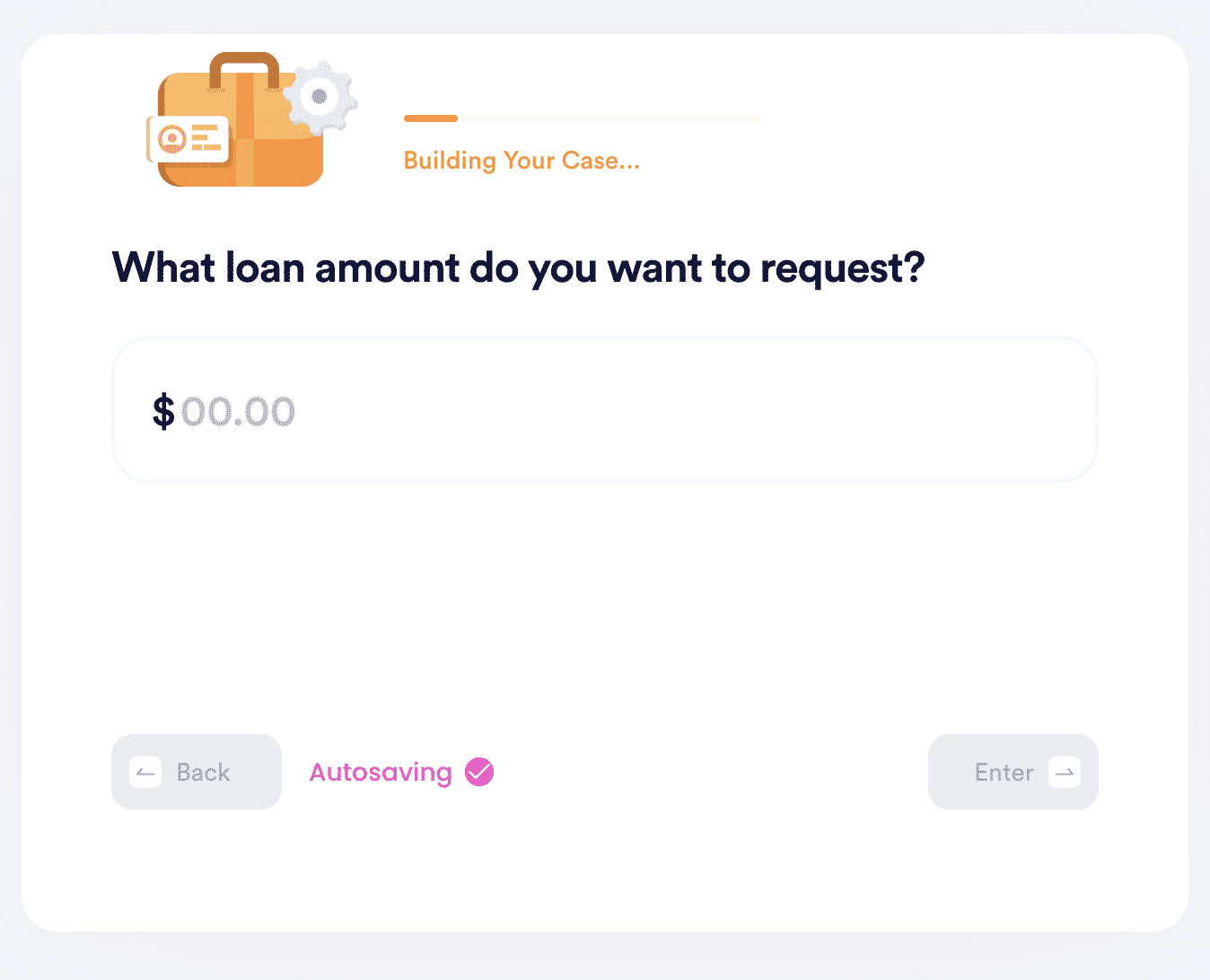Click the gear icon beside the briefcase
This screenshot has height=980, width=1210.
[320, 97]
